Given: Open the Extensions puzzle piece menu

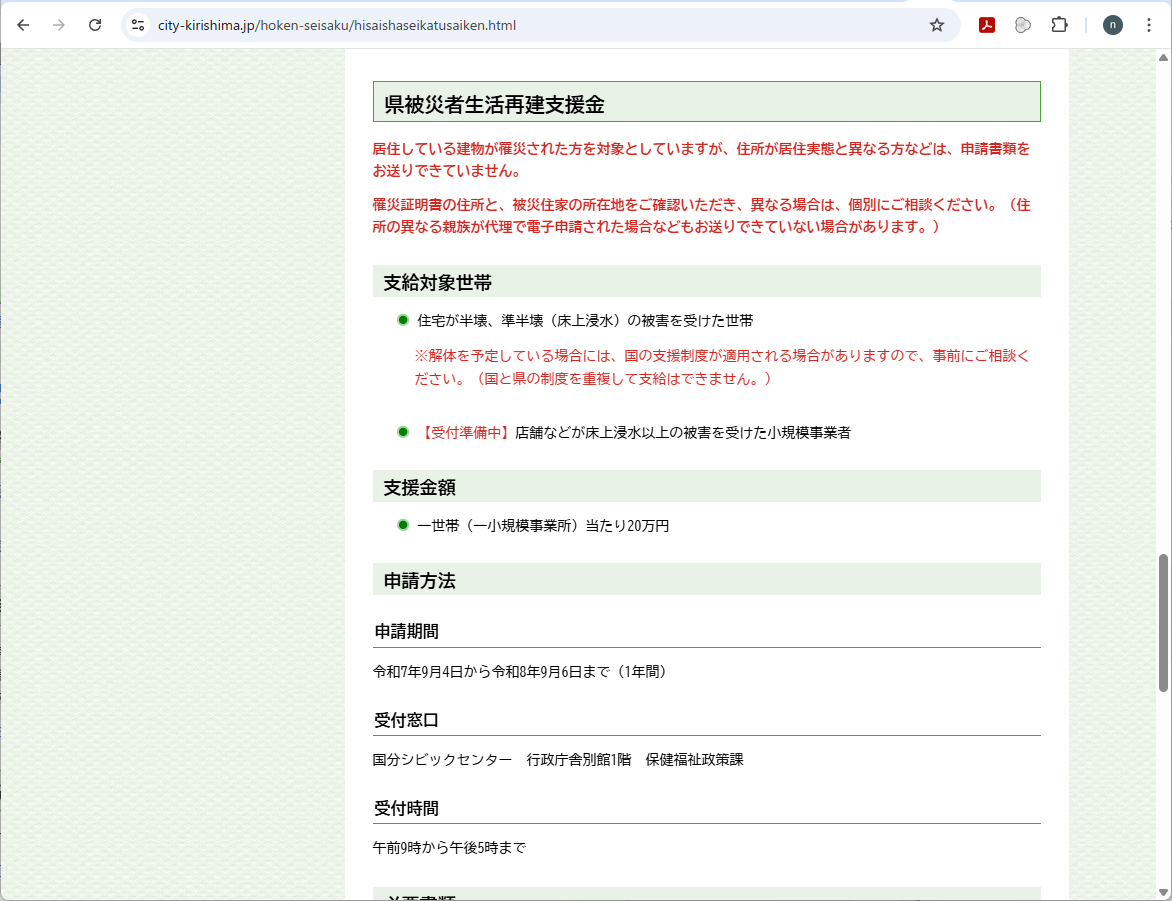Looking at the screenshot, I should (x=1059, y=25).
